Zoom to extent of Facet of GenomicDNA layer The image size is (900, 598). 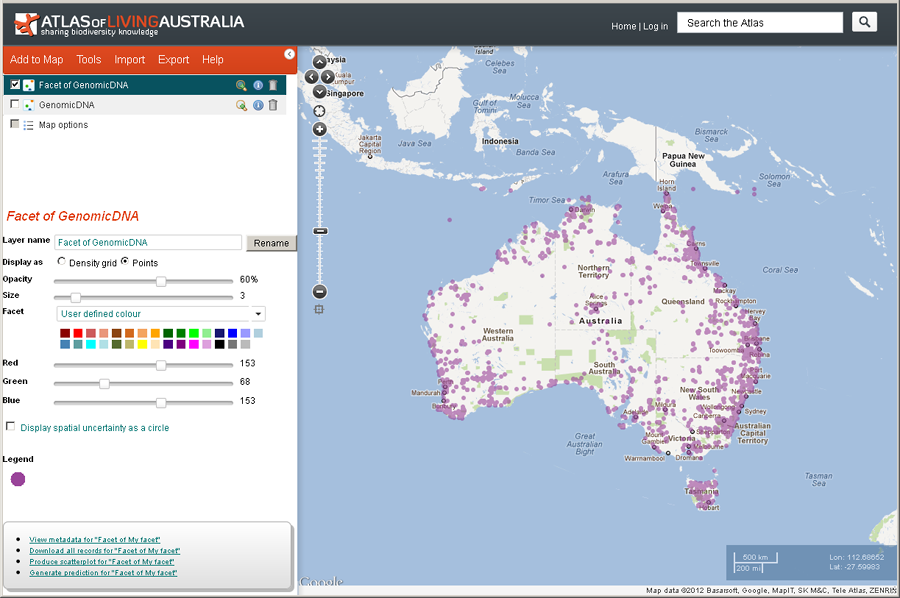pos(241,86)
